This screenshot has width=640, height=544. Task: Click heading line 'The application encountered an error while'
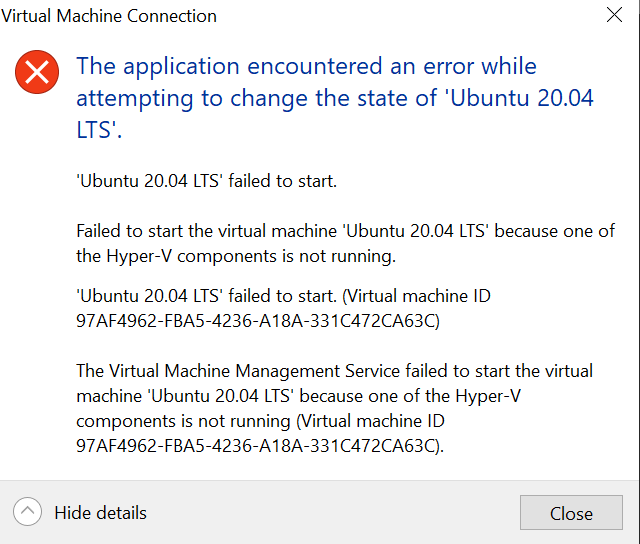tap(306, 67)
